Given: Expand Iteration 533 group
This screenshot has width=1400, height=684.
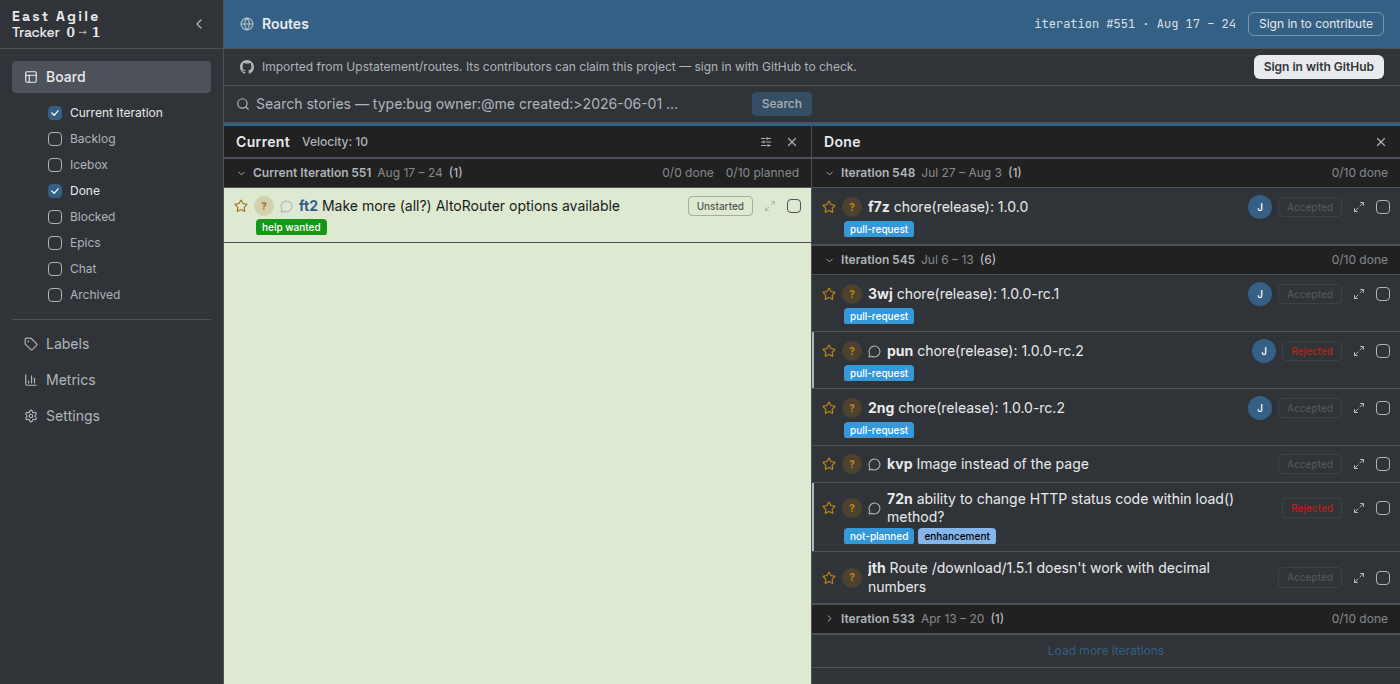Looking at the screenshot, I should (829, 619).
